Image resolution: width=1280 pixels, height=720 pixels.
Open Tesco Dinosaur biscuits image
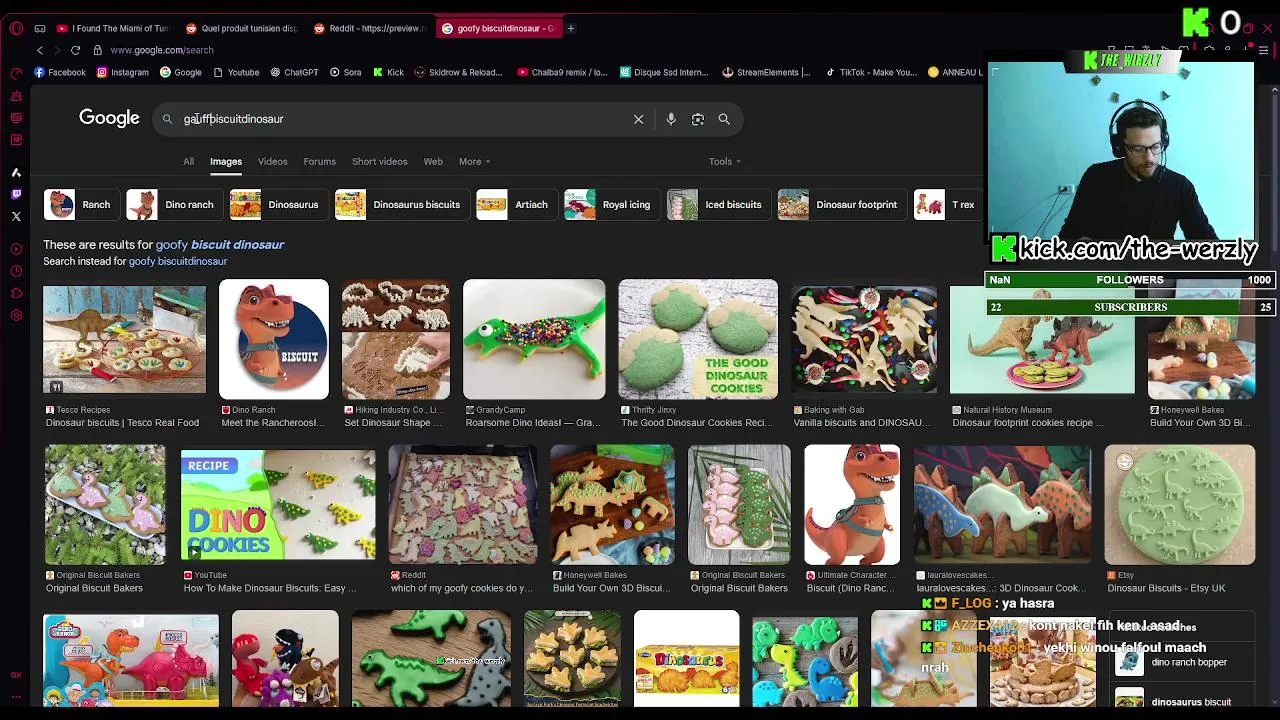tap(124, 341)
